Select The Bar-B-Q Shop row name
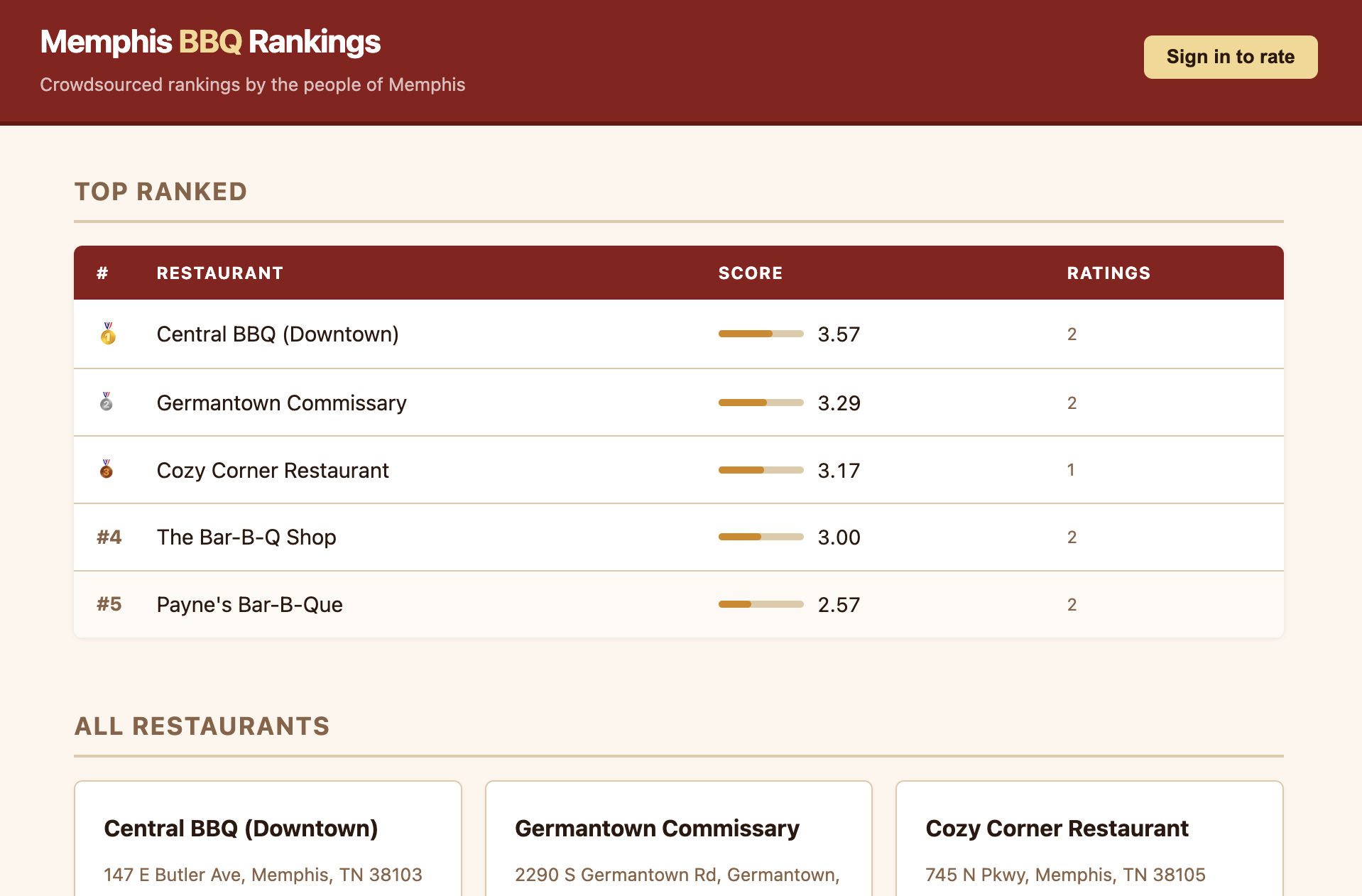The width and height of the screenshot is (1362, 896). click(246, 537)
